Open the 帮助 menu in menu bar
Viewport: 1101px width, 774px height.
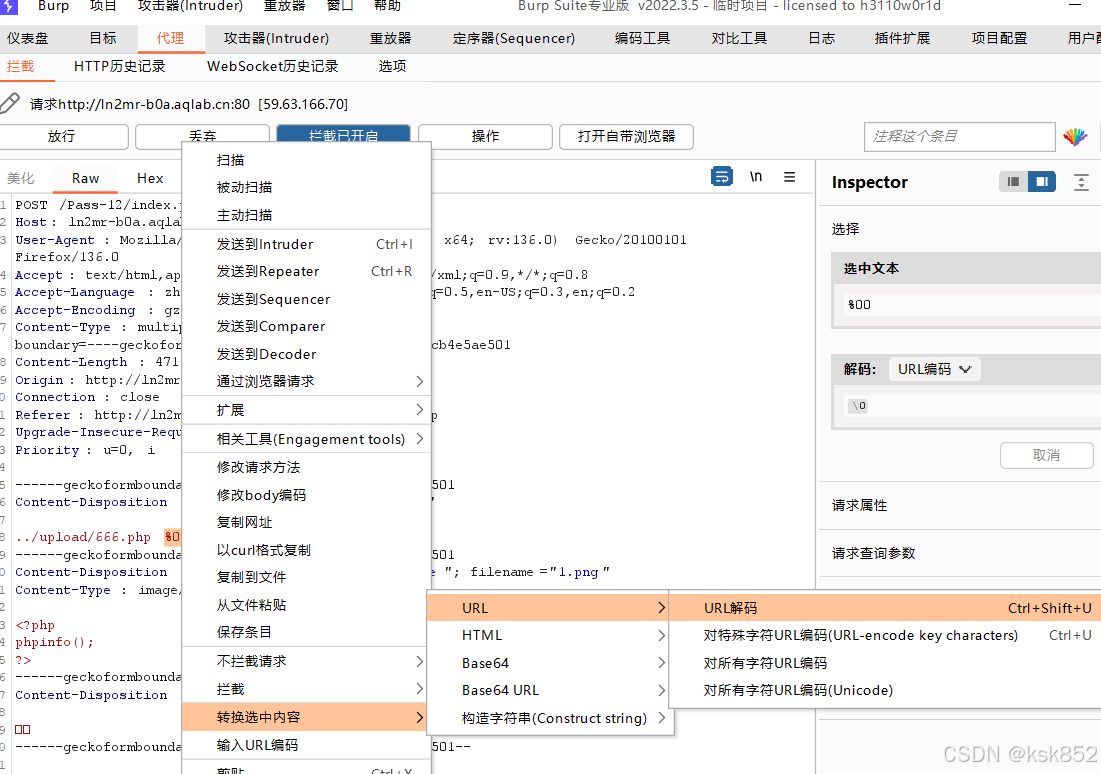click(387, 6)
